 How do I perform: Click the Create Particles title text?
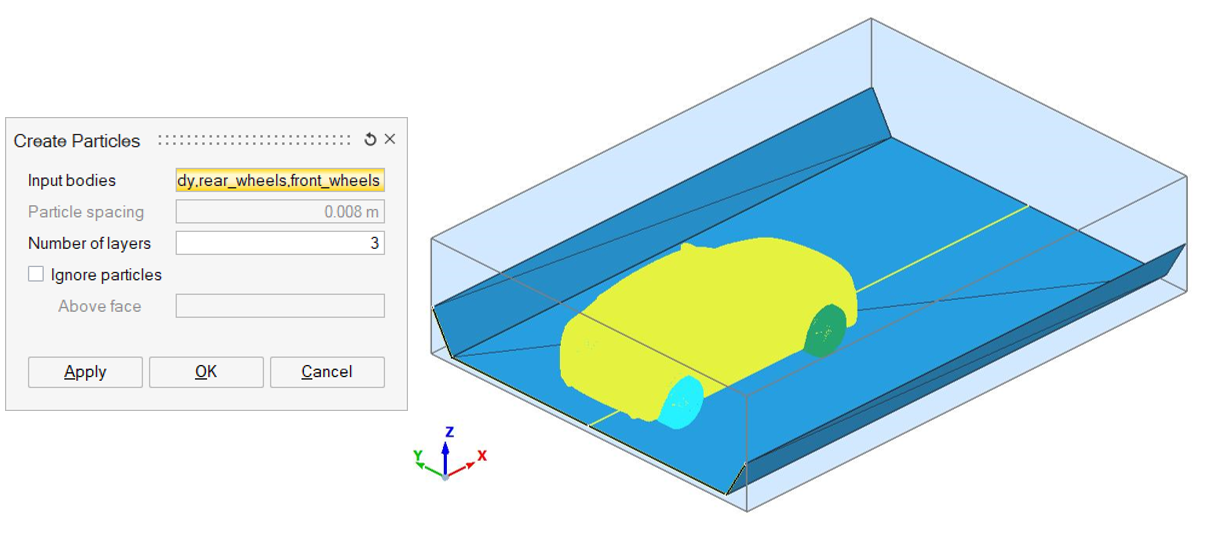77,141
